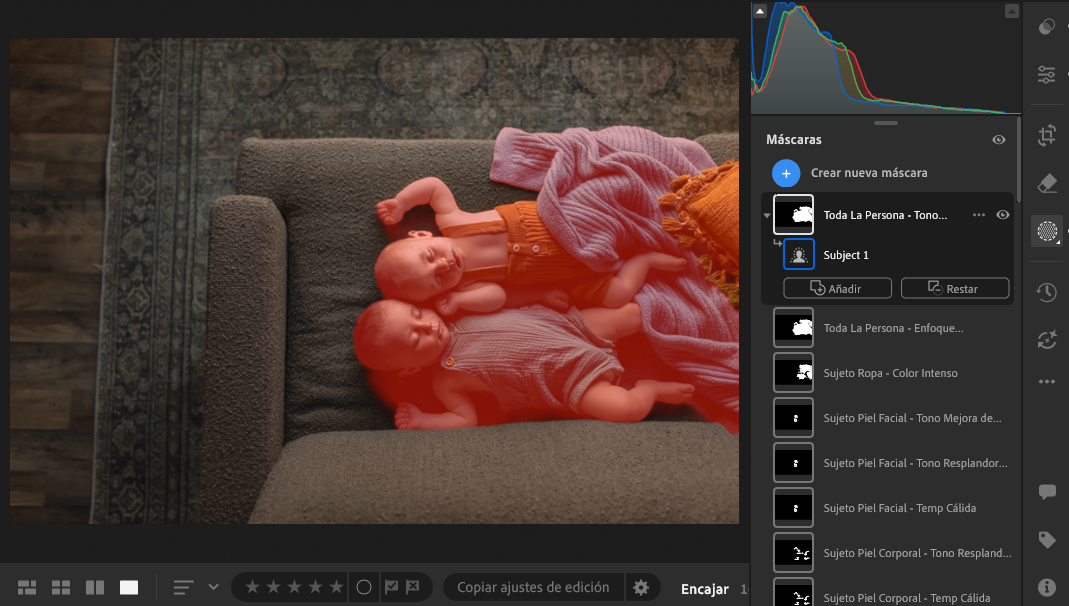Open the photo info panel icon
The height and width of the screenshot is (606, 1069).
1047,587
